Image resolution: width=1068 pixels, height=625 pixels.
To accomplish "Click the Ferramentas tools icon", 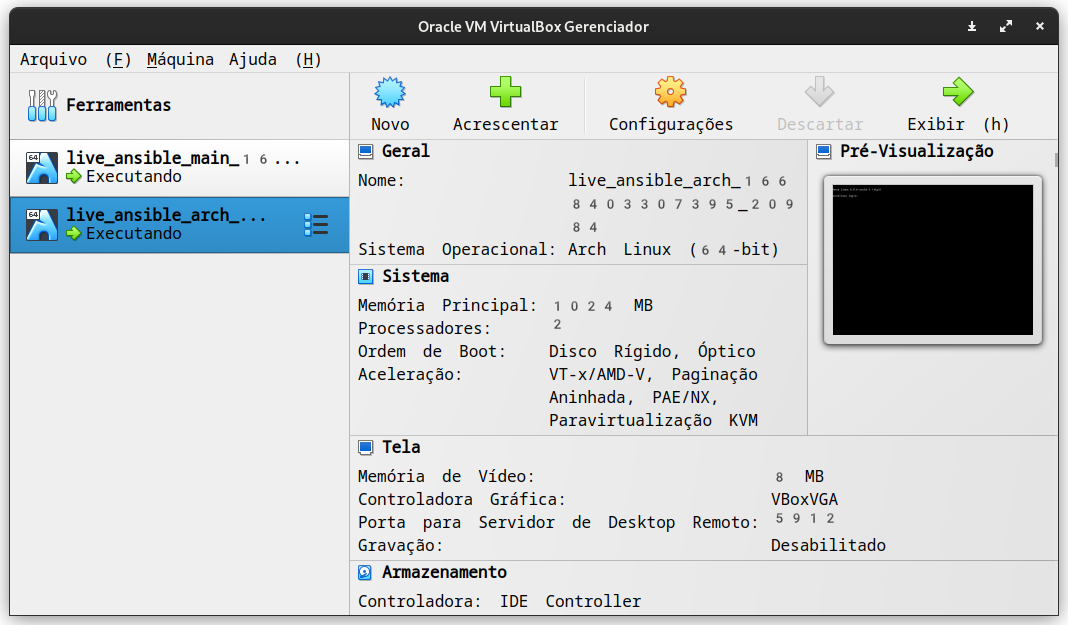I will point(42,105).
